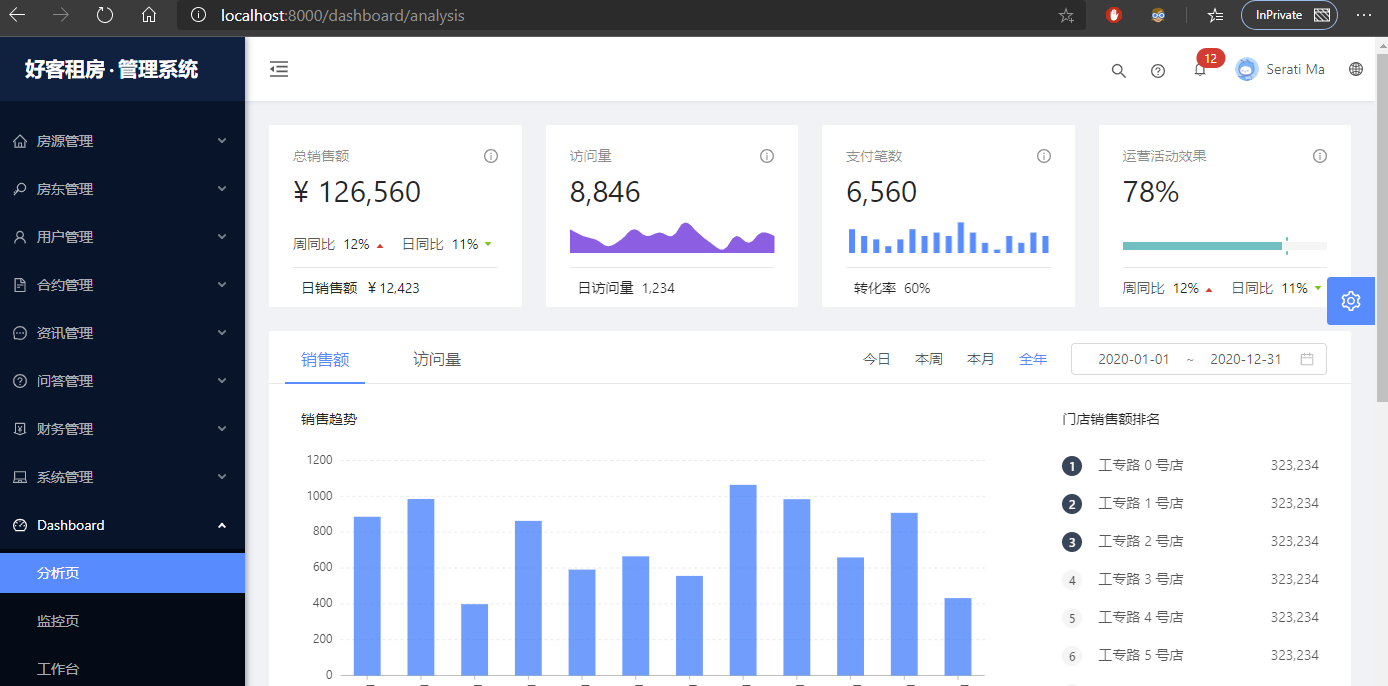The image size is (1388, 686).
Task: Open the Serati Ma user menu
Action: 1280,69
